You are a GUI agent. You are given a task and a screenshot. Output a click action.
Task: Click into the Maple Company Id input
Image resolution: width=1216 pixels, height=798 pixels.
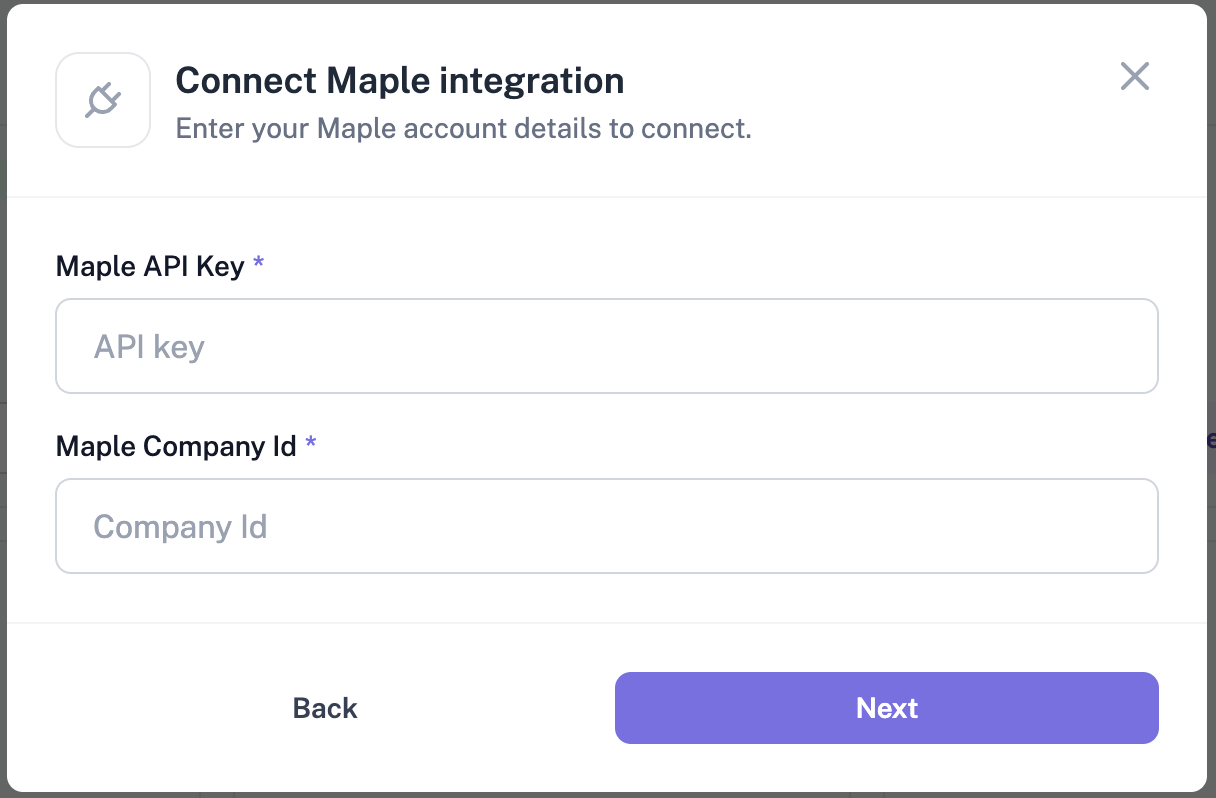(x=606, y=526)
